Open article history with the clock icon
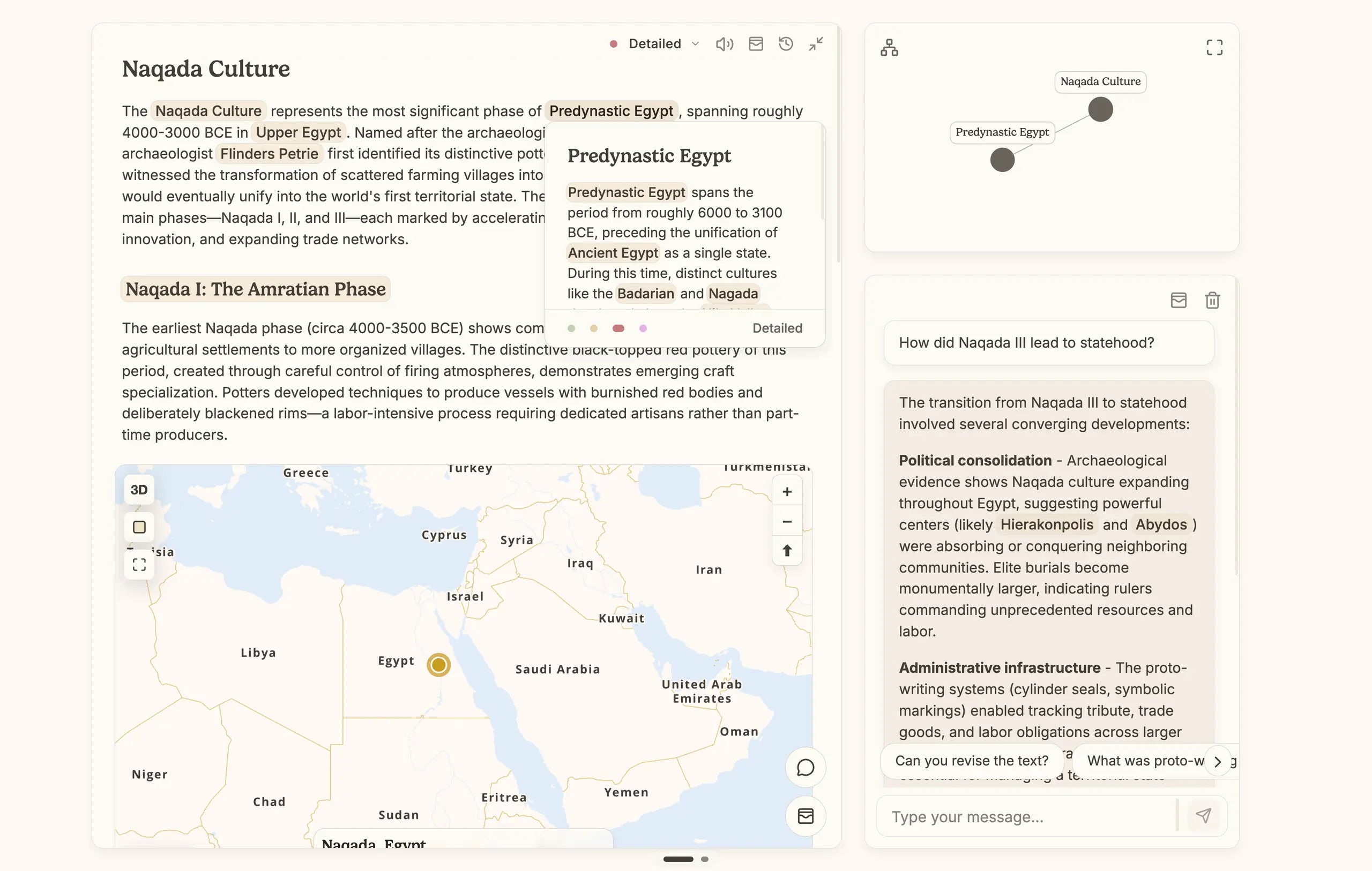Image resolution: width=1372 pixels, height=871 pixels. tap(786, 44)
